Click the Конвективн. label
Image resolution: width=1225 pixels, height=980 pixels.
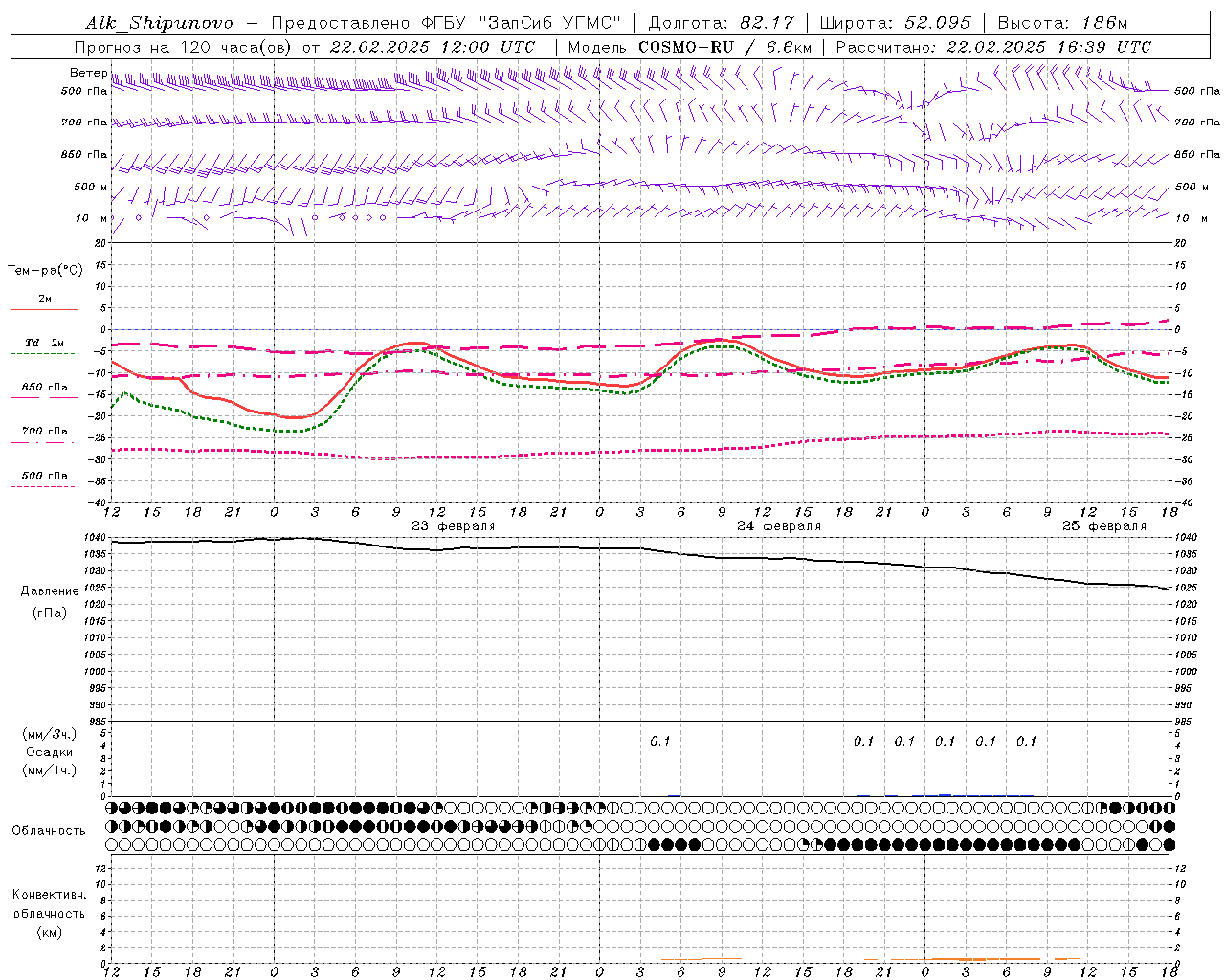(49, 895)
